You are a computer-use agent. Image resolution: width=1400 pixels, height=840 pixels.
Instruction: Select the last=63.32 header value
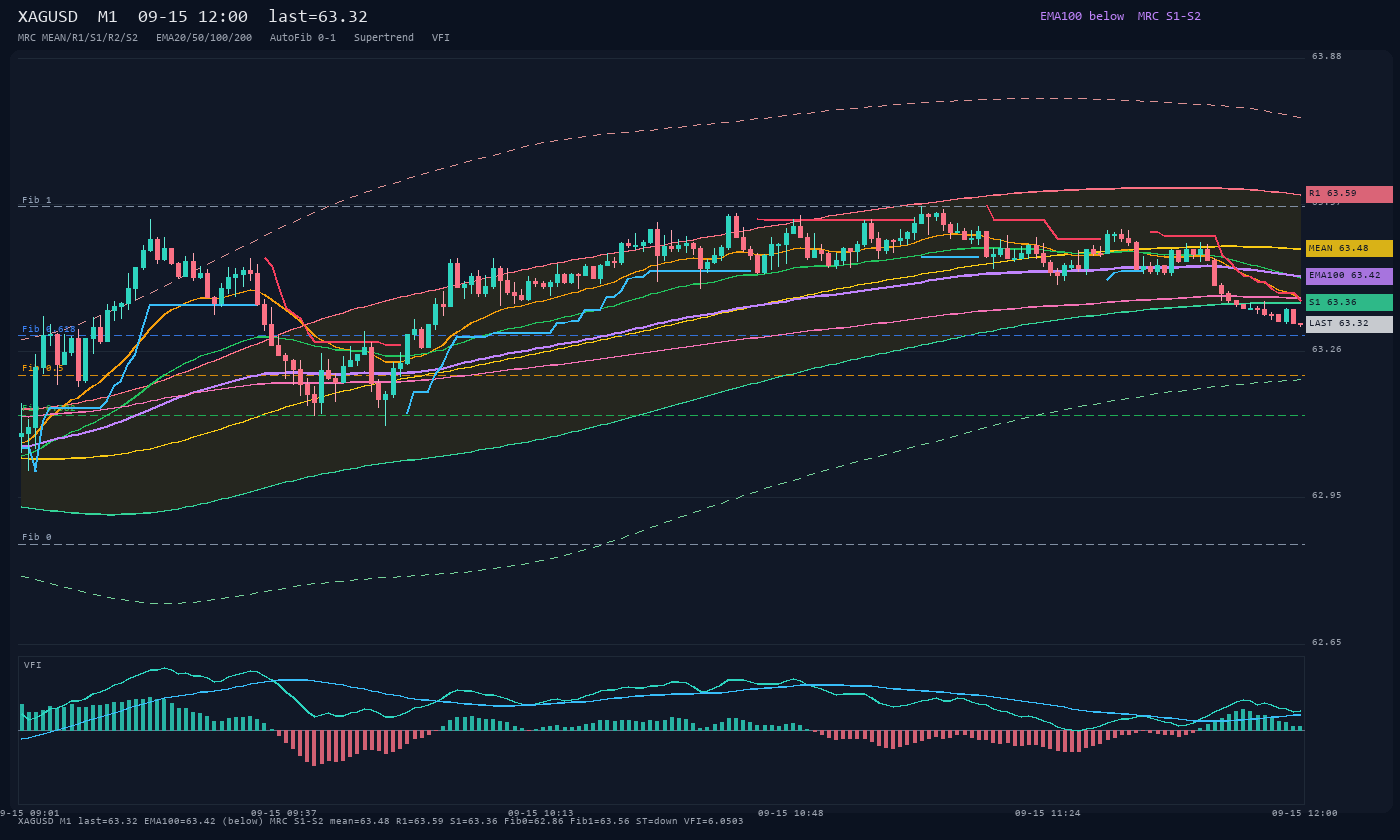(318, 17)
